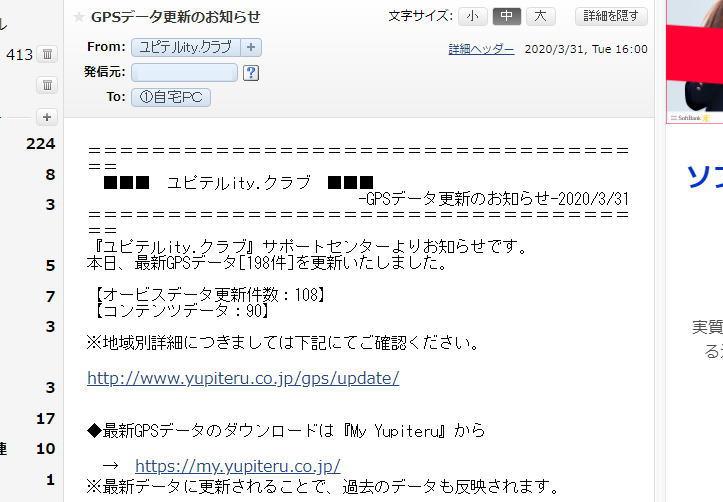Screen dimensions: 723x502
Task: Click the empty 発信元 field
Action: click(184, 73)
